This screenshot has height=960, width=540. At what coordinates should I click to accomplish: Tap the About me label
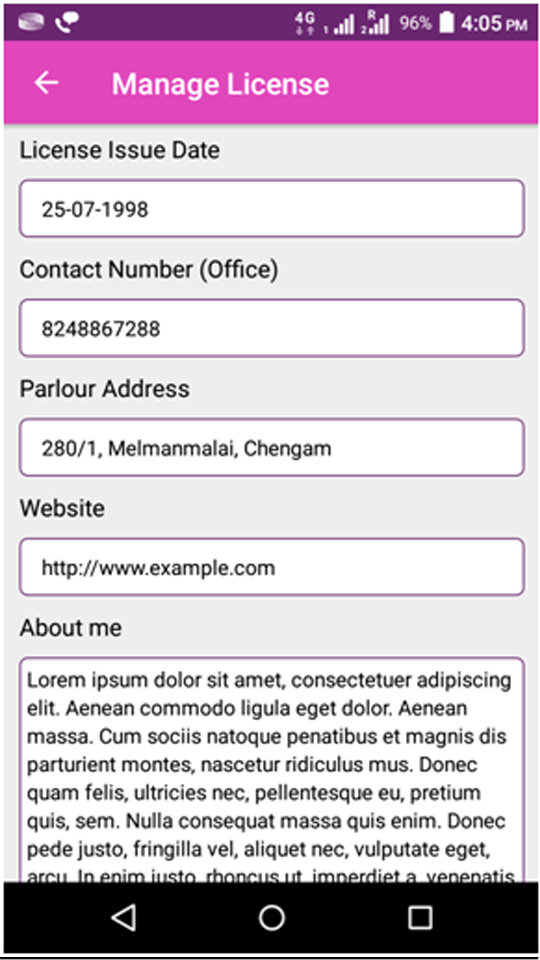[70, 628]
